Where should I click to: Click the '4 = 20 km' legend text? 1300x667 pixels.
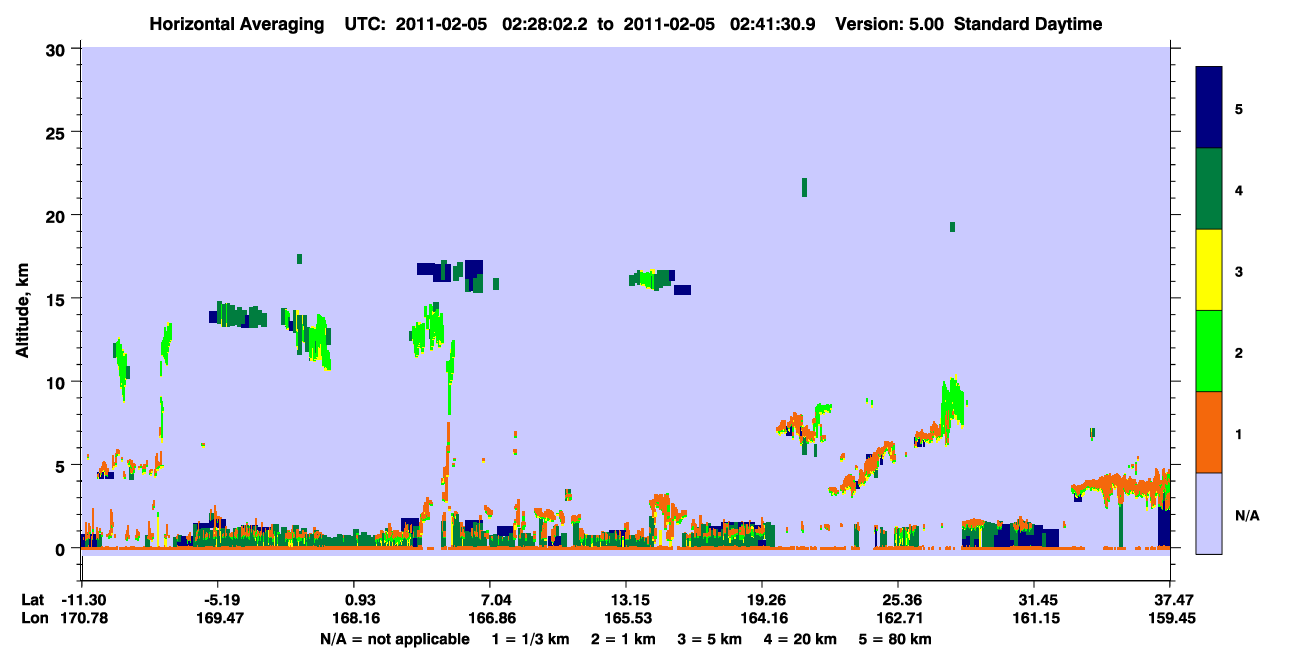point(800,639)
